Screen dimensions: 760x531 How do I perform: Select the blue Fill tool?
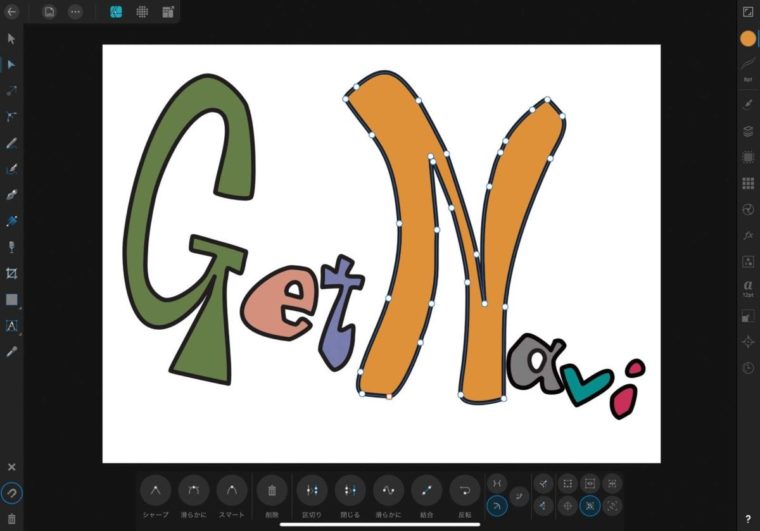point(12,221)
